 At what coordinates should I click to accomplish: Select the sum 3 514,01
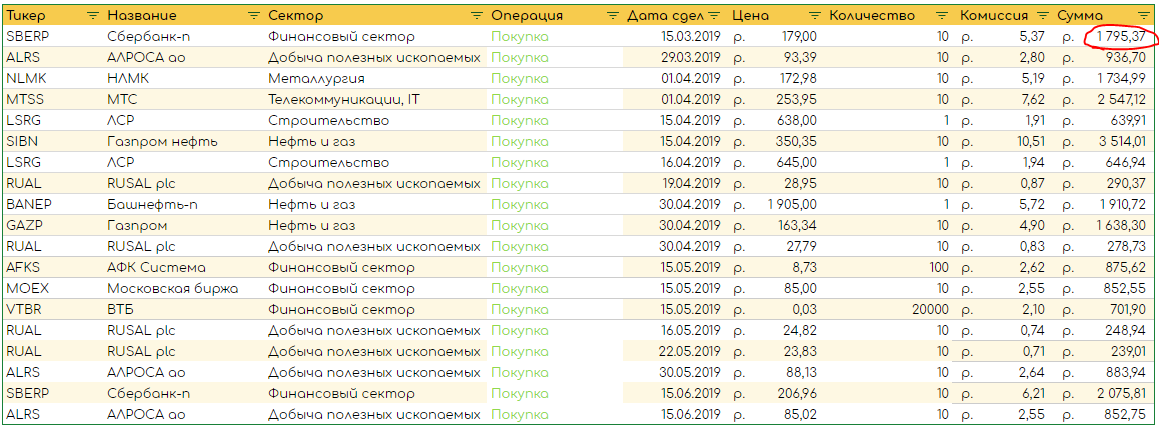point(1122,141)
